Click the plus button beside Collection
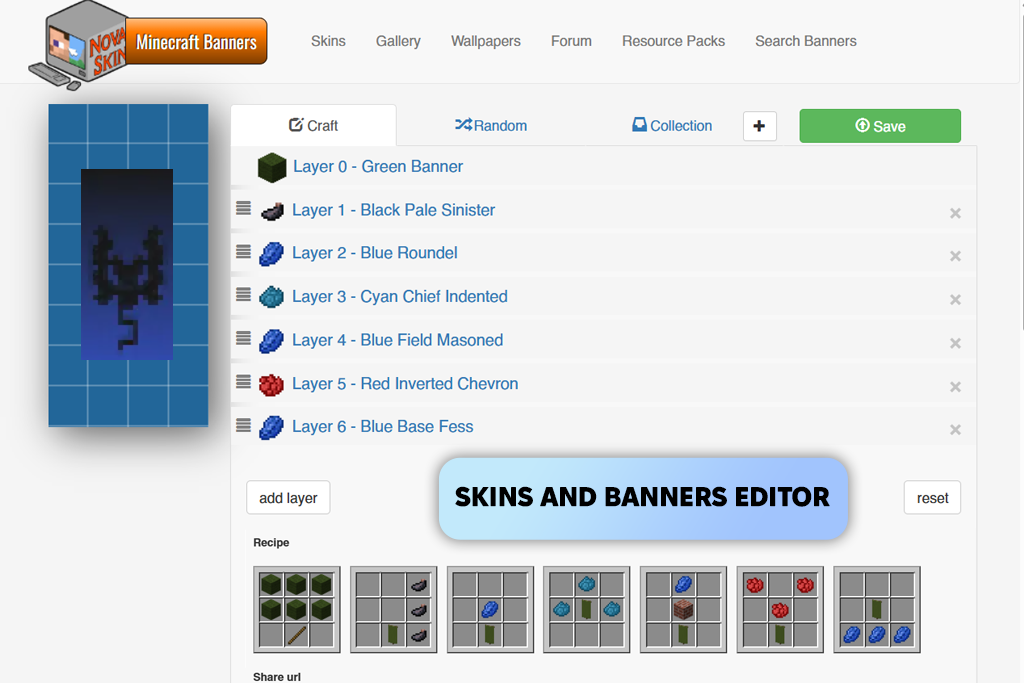The image size is (1024, 683). click(760, 126)
